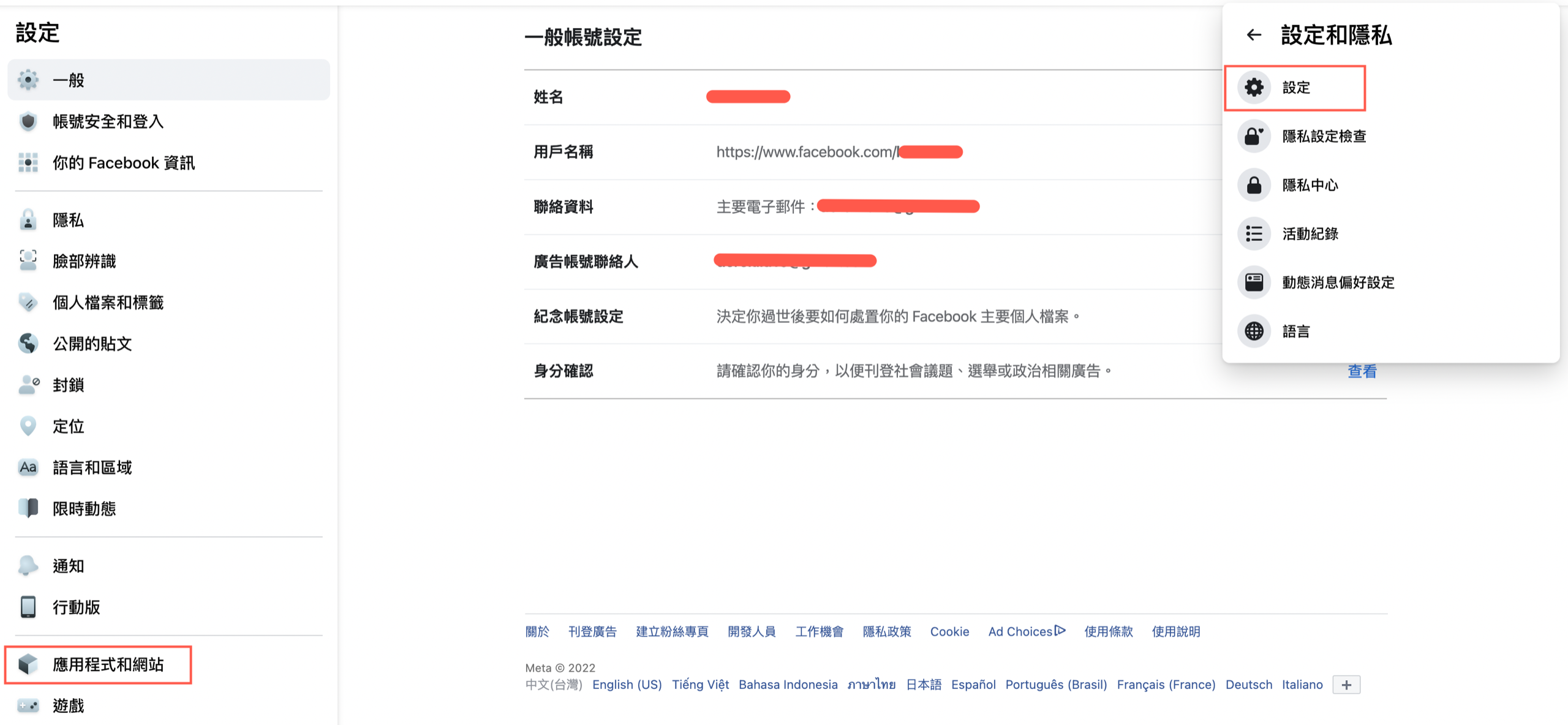Screen dimensions: 1568x725
Task: Open 你的 Facebook 資訊 section
Action: (x=168, y=162)
